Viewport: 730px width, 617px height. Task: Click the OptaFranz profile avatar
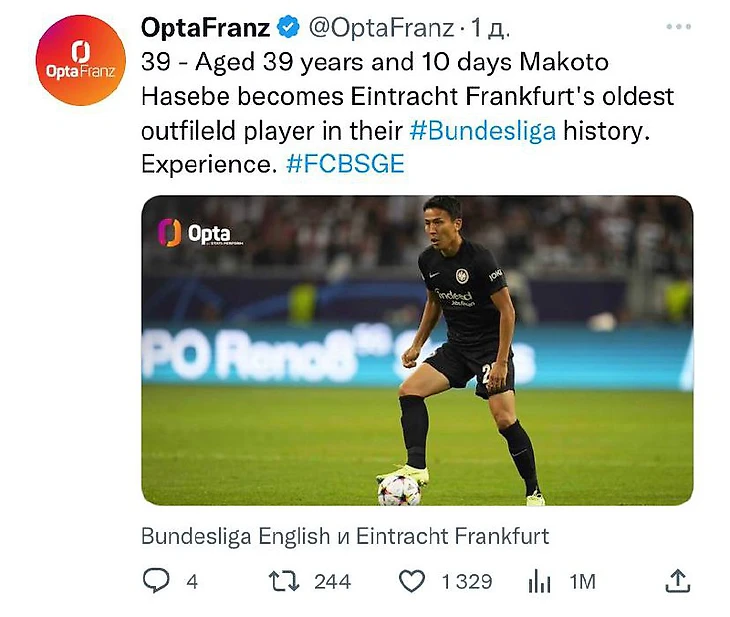coord(80,60)
